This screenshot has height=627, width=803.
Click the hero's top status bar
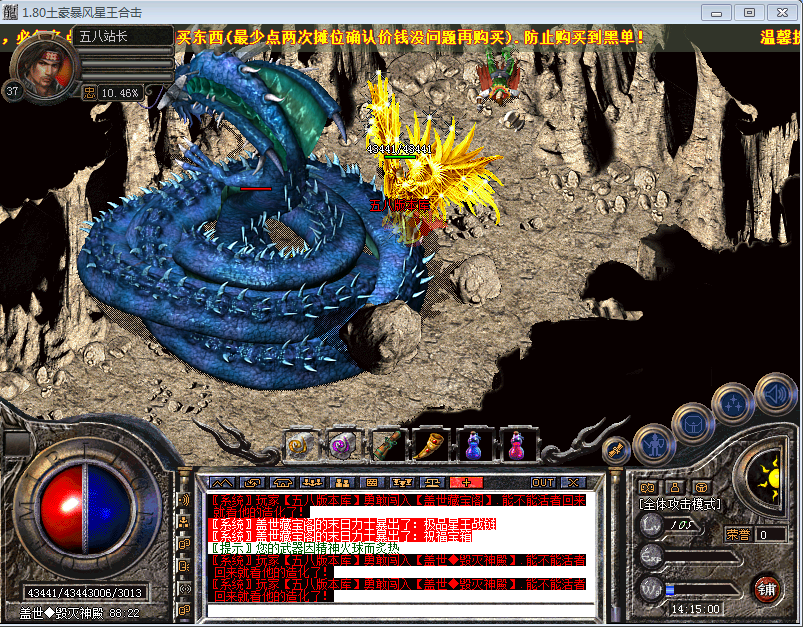(127, 51)
